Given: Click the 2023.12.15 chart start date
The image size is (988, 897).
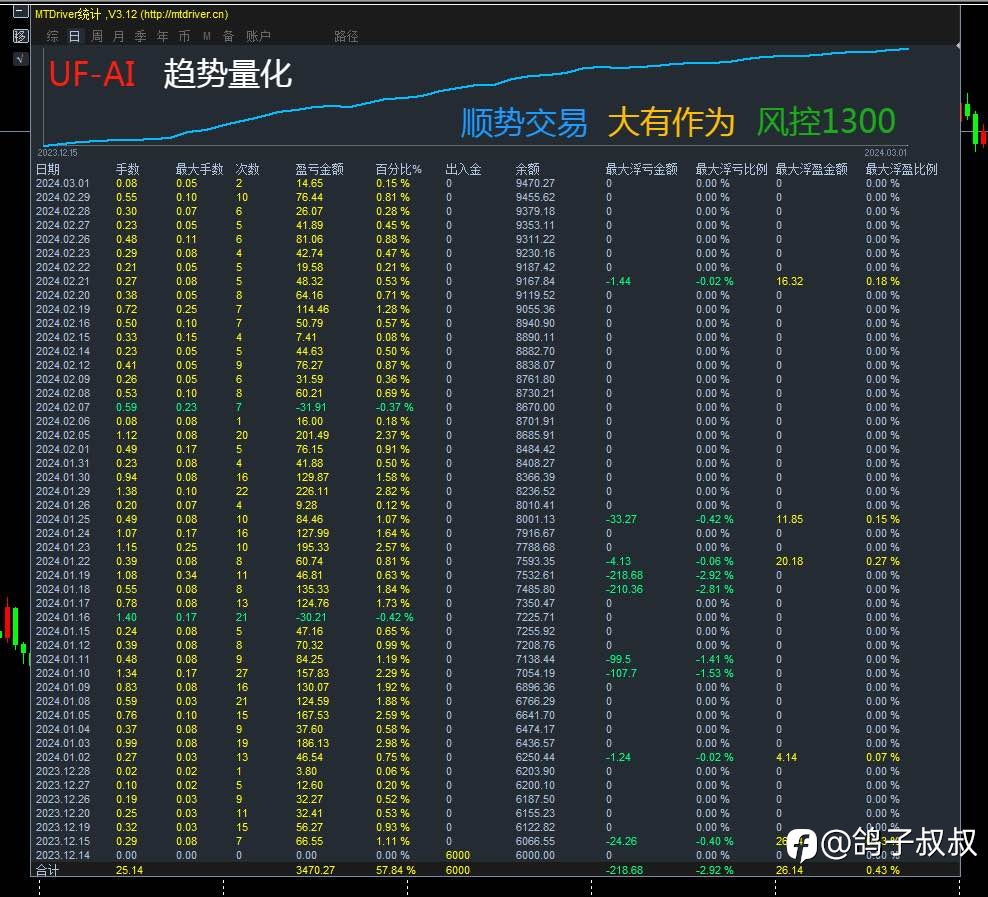Looking at the screenshot, I should 57,152.
